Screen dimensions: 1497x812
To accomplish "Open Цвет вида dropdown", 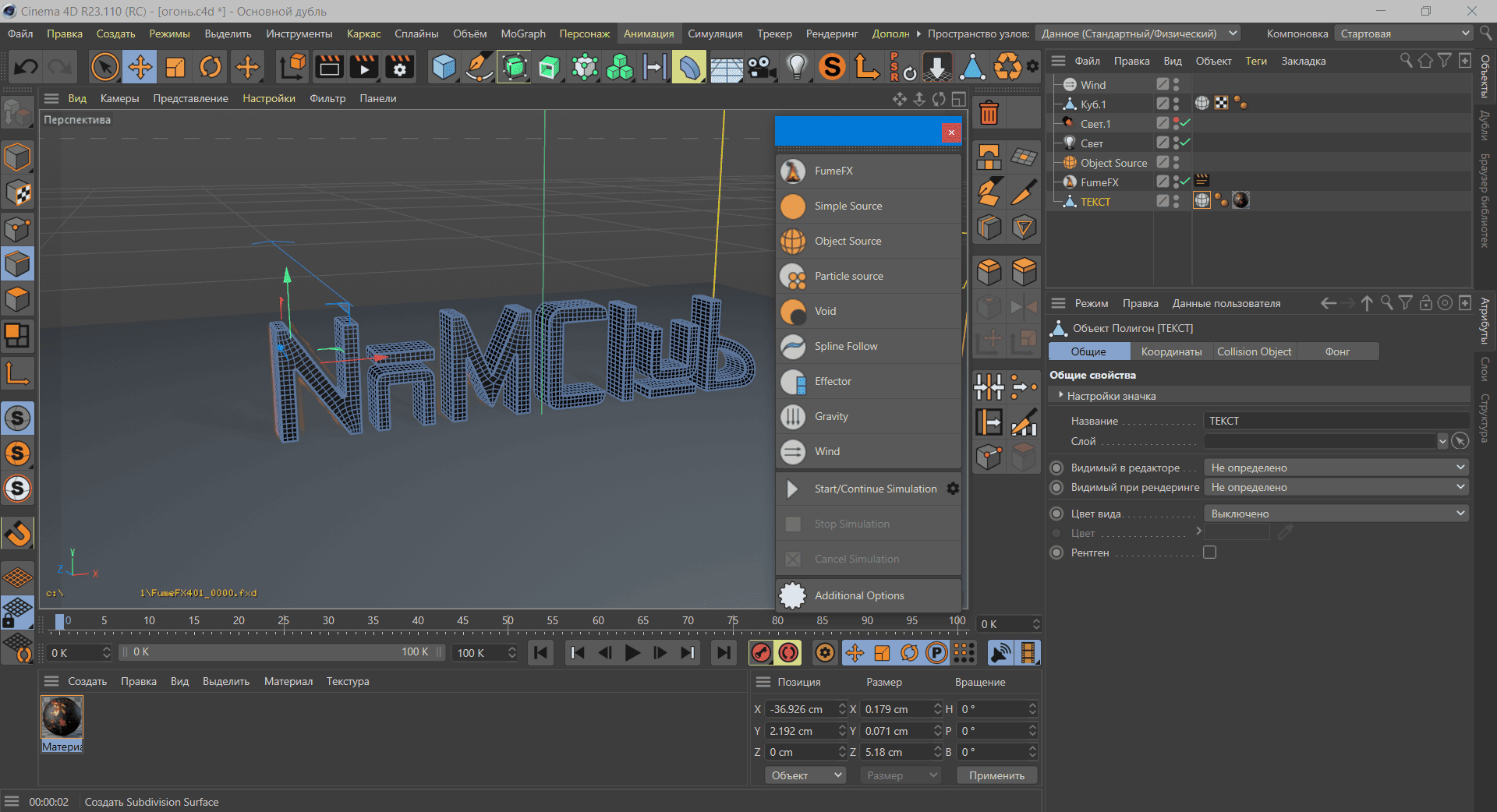I will 1336,514.
